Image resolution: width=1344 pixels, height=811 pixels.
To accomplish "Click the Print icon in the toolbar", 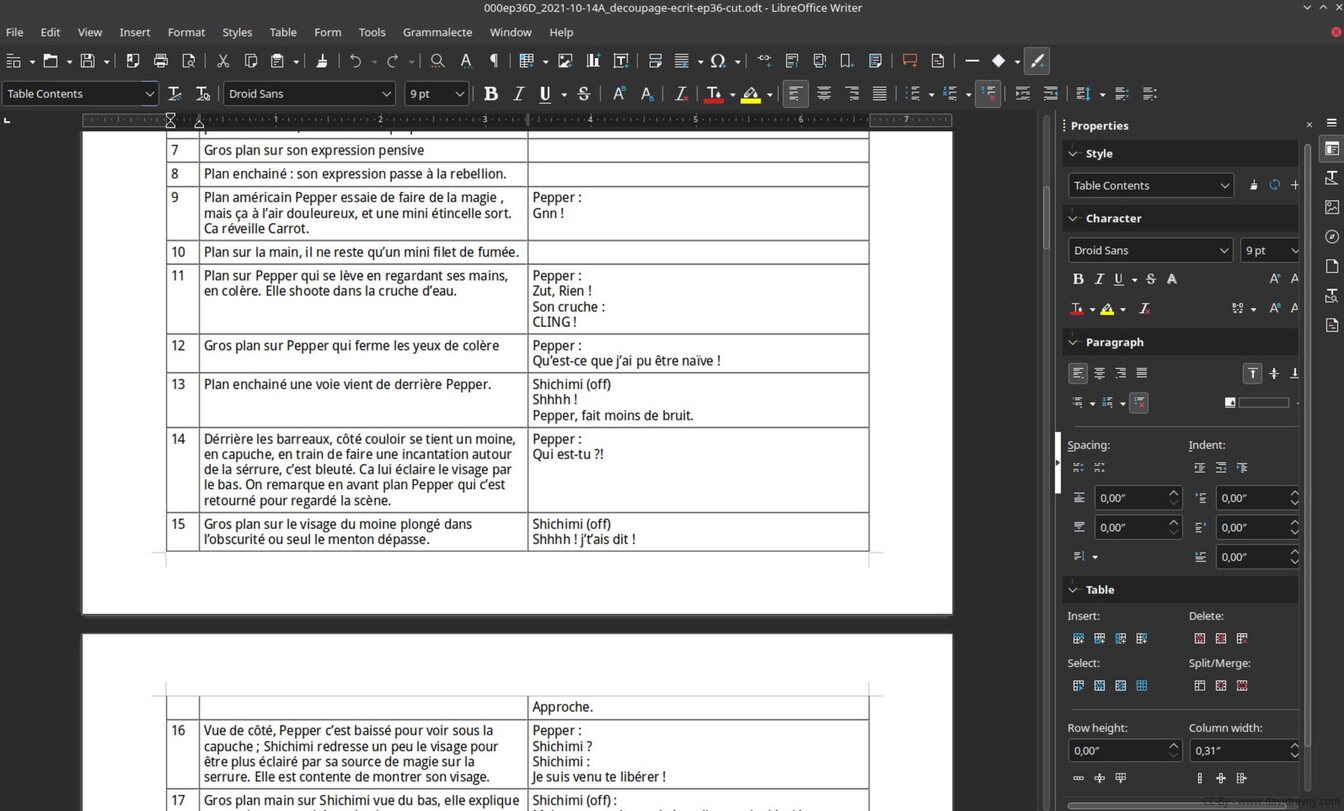I will 160,61.
